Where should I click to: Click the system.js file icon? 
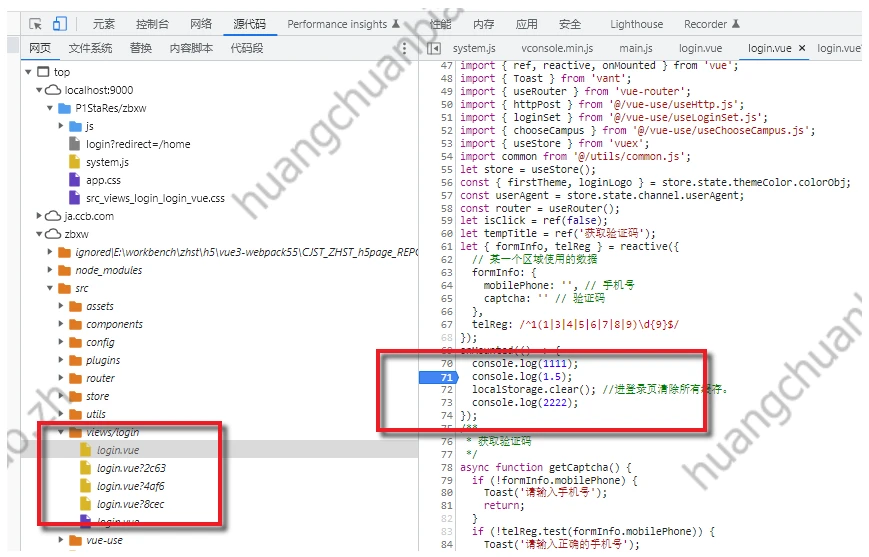(74, 162)
